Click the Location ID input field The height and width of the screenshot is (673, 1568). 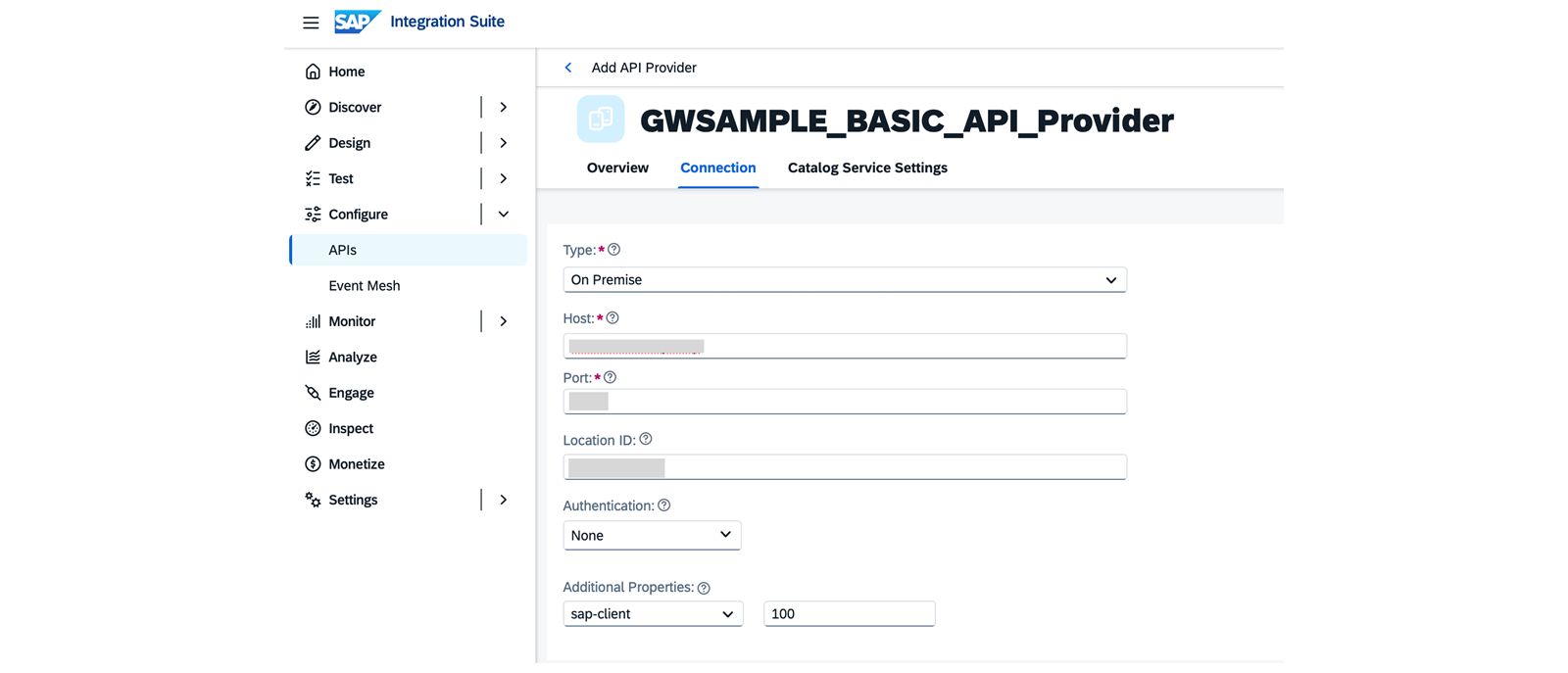click(845, 467)
